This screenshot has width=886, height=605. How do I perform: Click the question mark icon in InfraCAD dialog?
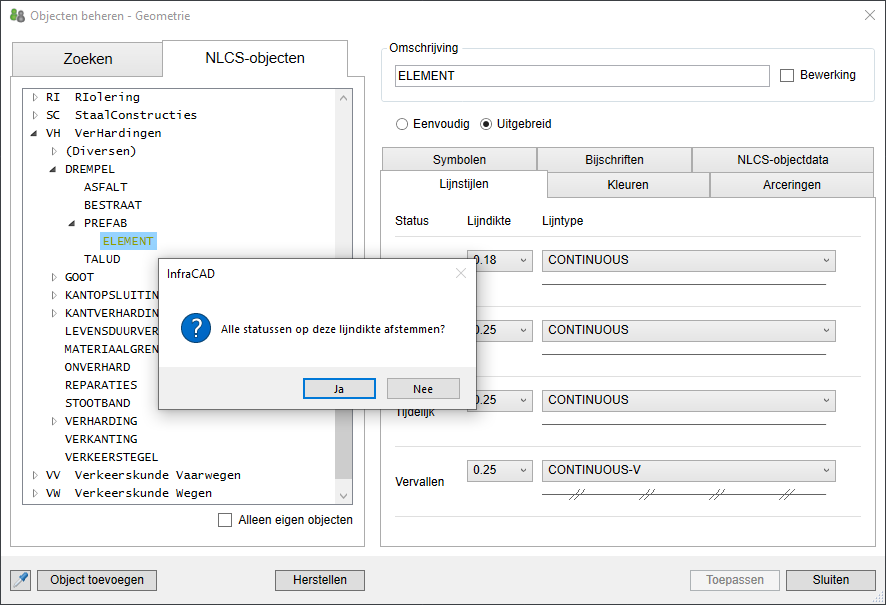coord(196,328)
